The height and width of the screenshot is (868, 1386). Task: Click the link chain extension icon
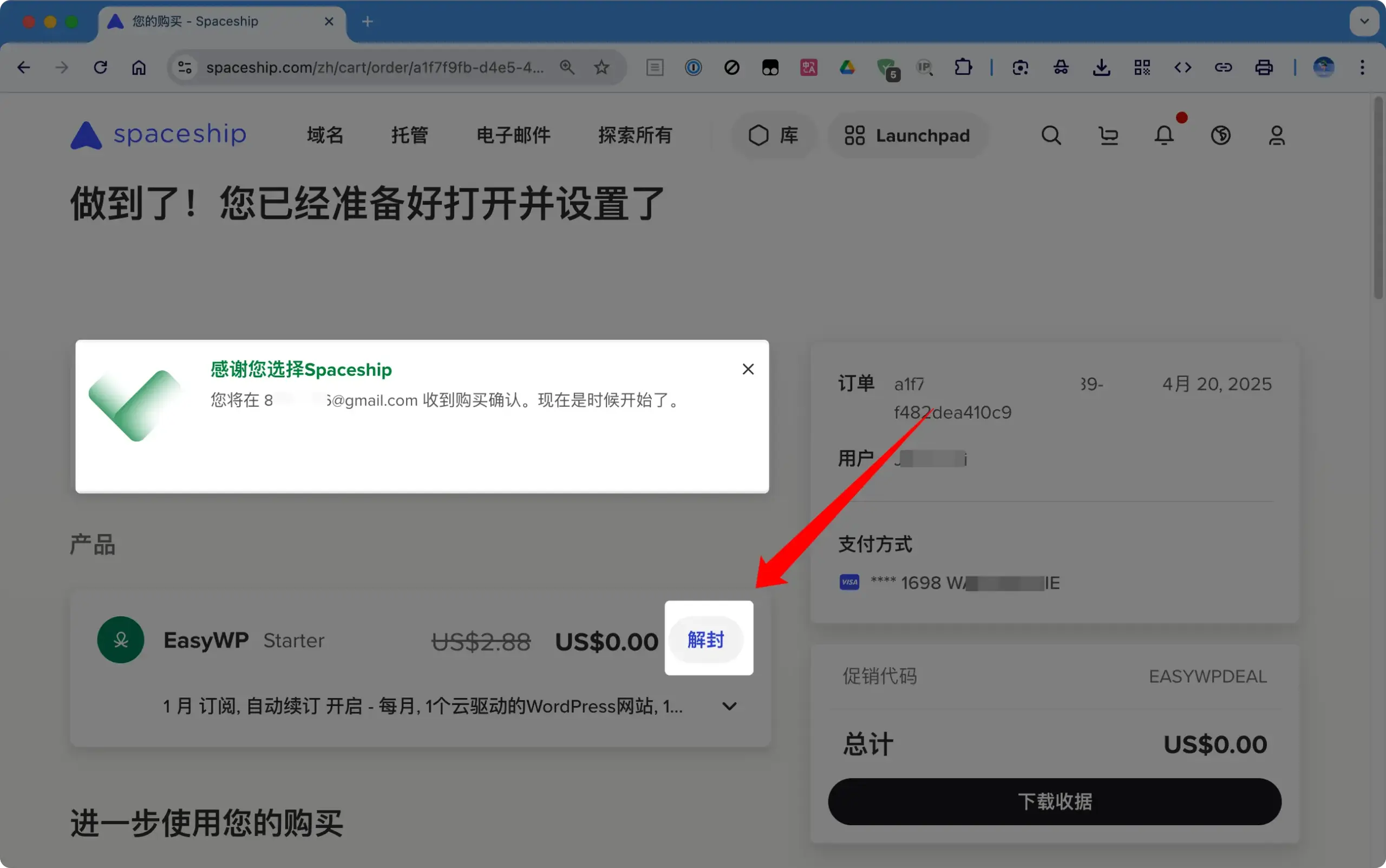tap(1224, 68)
